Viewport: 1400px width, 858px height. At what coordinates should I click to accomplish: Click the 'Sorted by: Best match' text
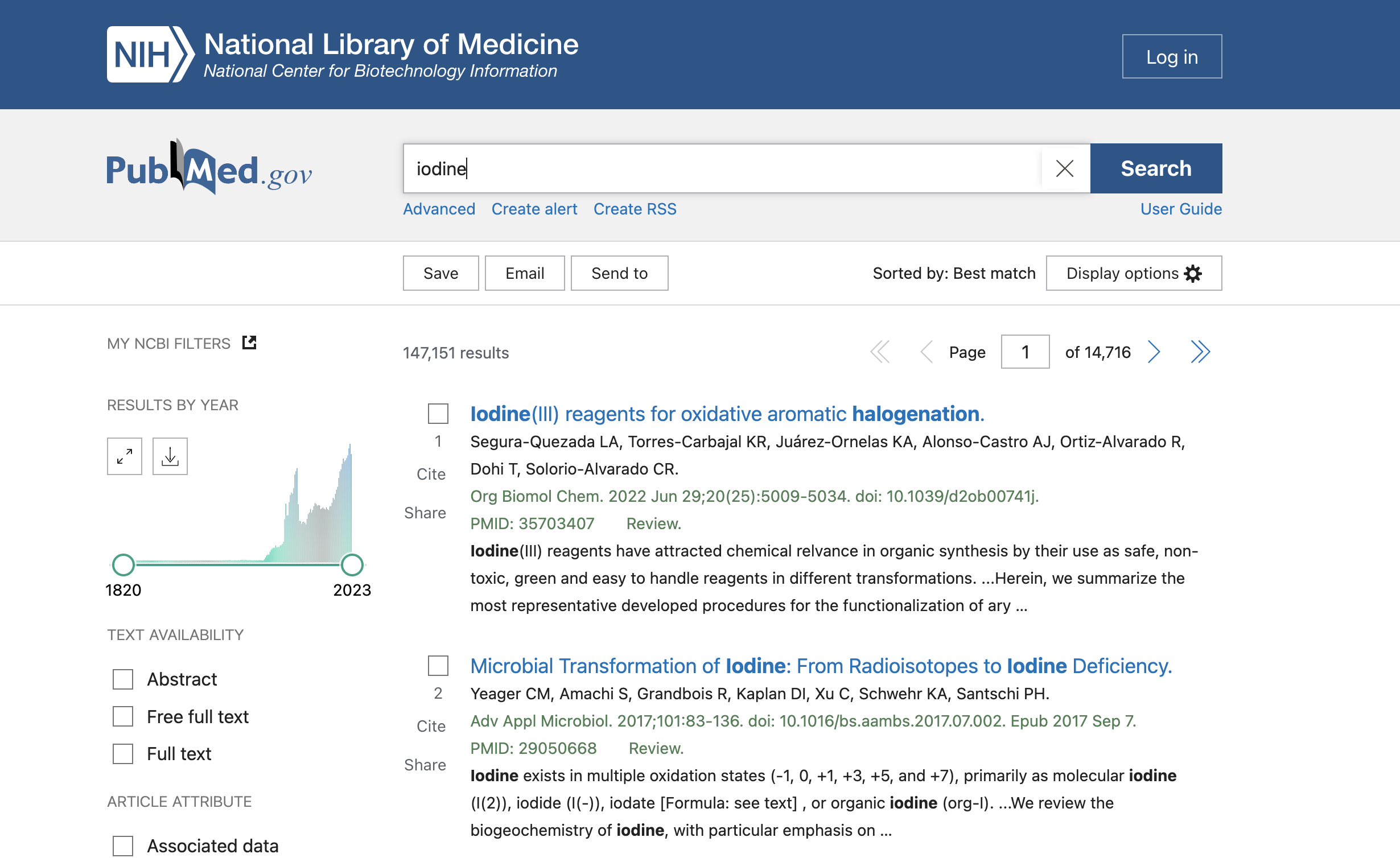pos(954,273)
